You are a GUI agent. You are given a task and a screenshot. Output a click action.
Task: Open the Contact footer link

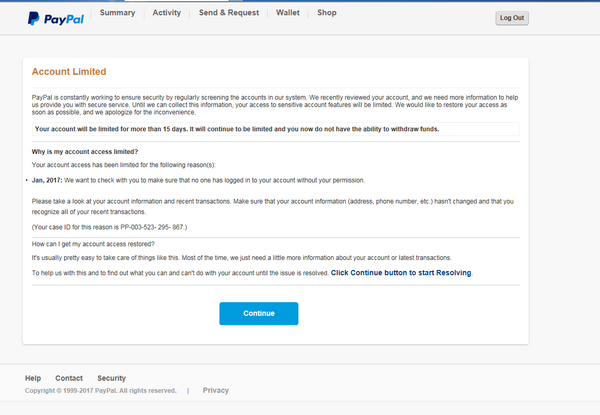click(69, 378)
